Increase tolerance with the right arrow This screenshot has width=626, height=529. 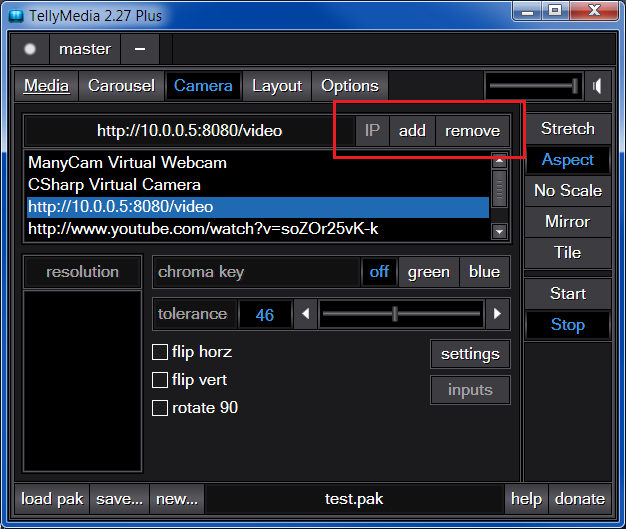click(x=497, y=314)
